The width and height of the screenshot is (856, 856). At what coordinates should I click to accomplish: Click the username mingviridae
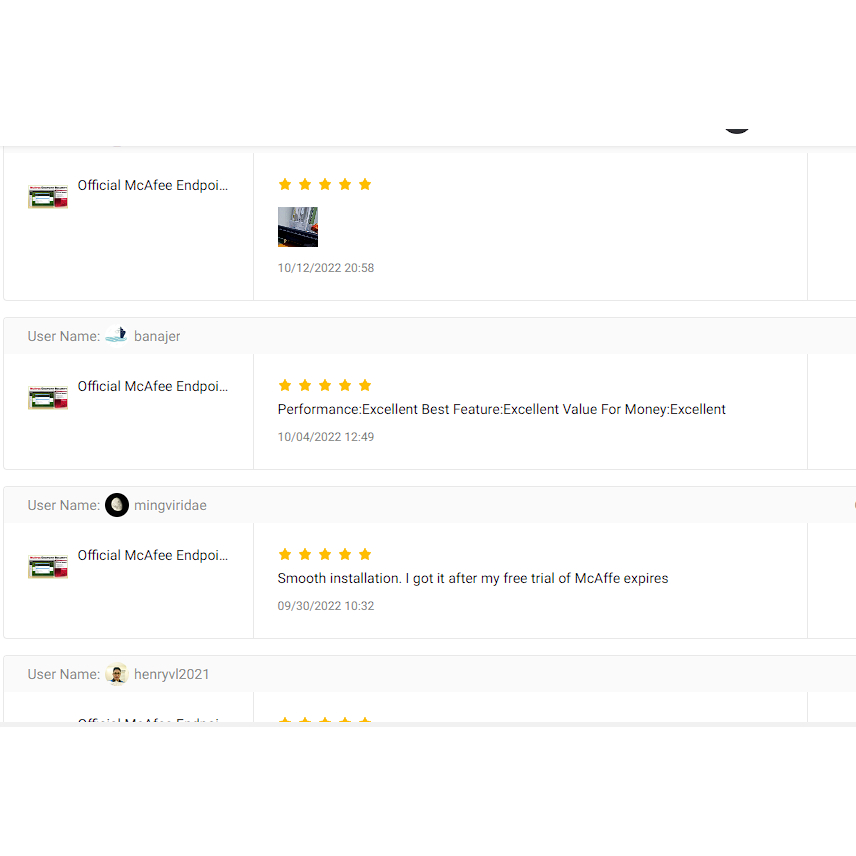(170, 505)
